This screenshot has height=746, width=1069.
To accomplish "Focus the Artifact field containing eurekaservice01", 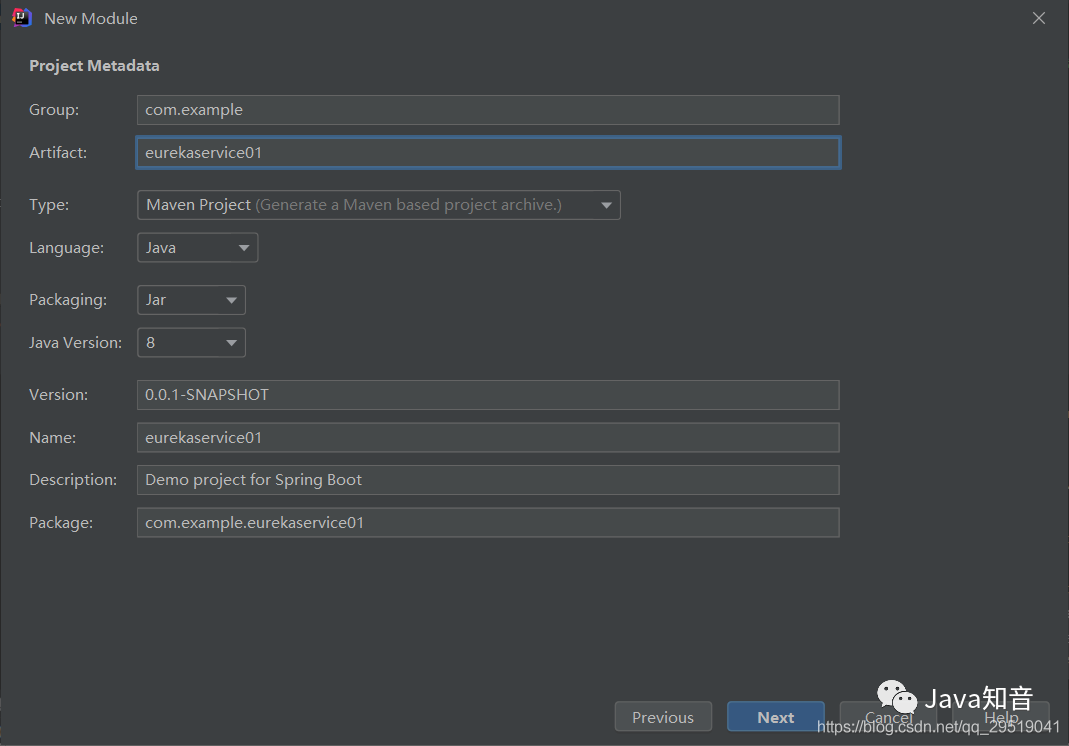I will 487,153.
